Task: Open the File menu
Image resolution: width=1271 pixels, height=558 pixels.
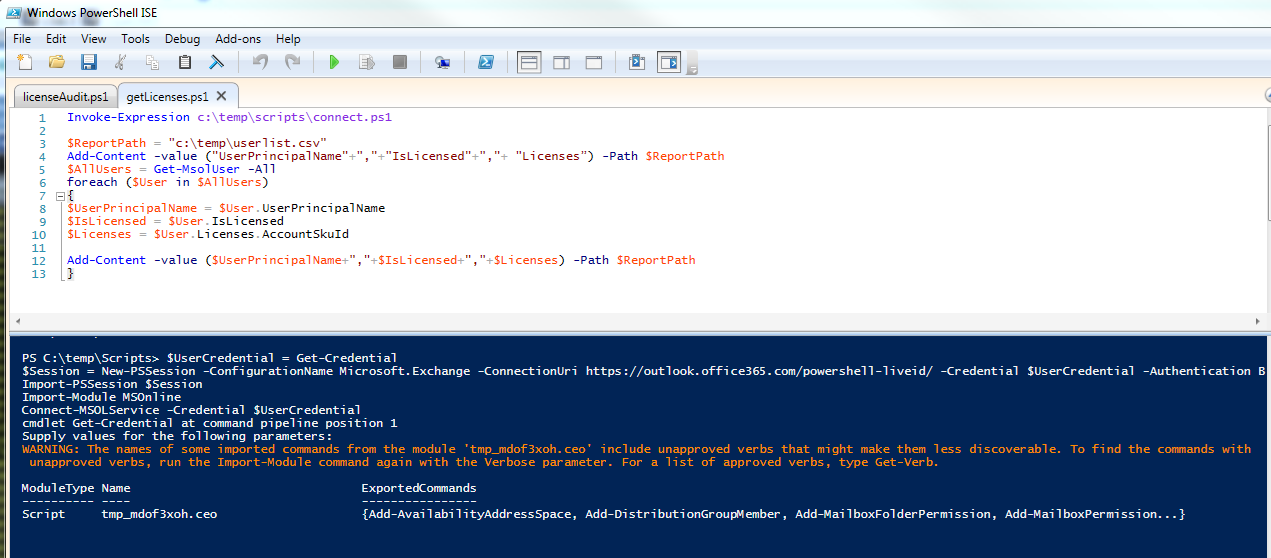Action: coord(22,39)
